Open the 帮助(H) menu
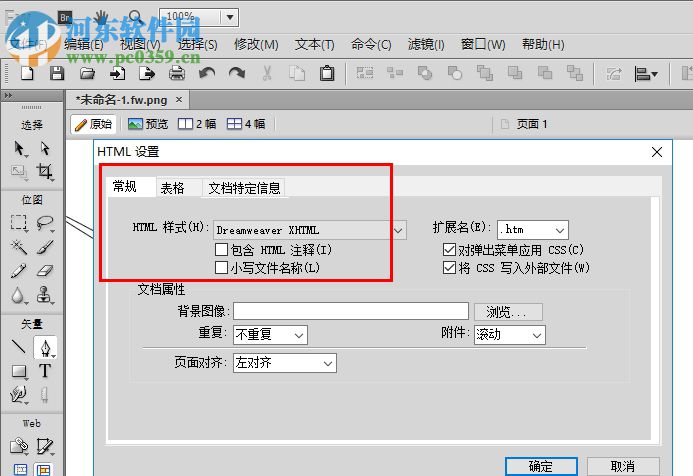This screenshot has width=693, height=476. 543,45
